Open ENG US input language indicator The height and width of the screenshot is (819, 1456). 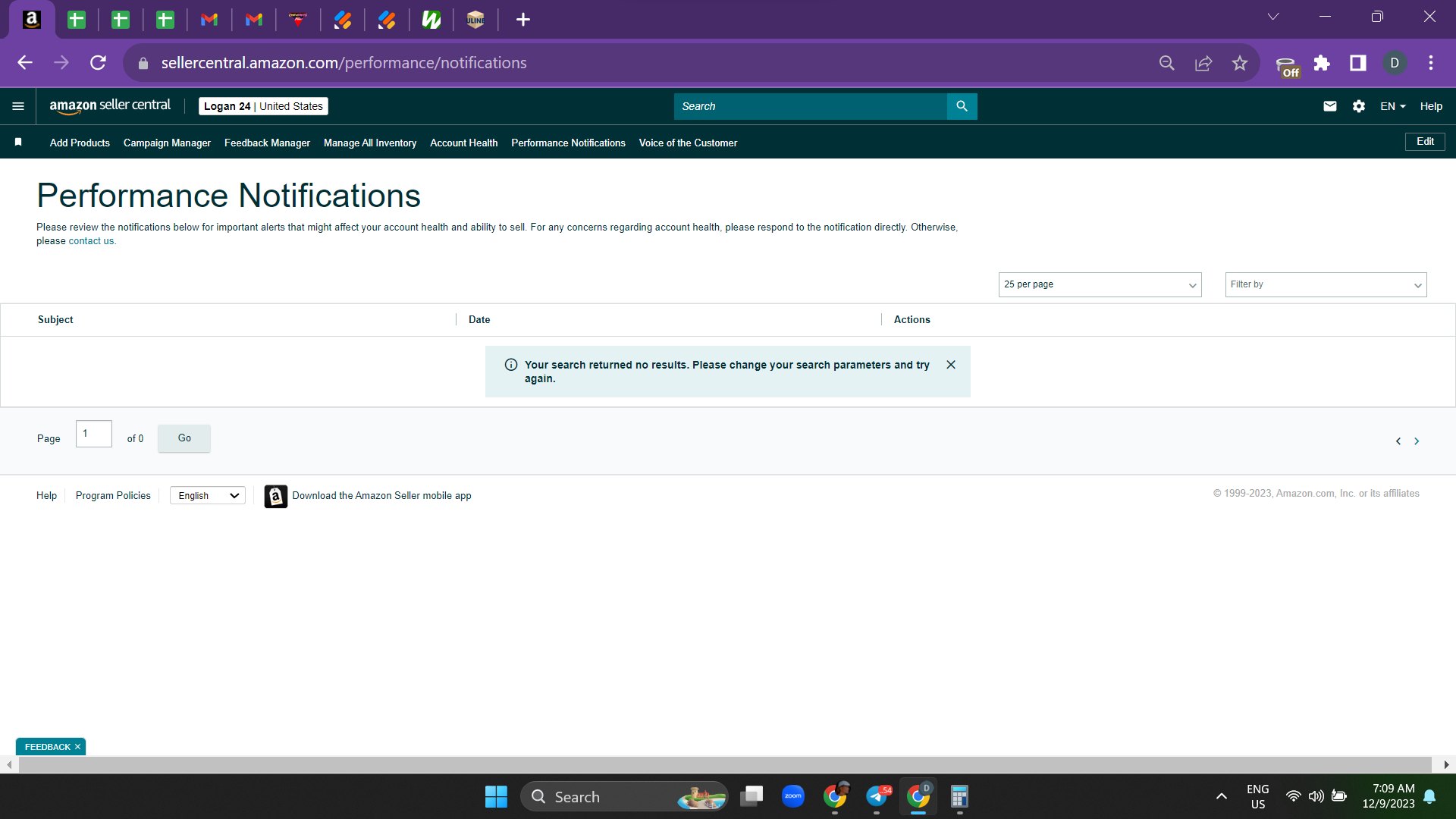(x=1257, y=796)
